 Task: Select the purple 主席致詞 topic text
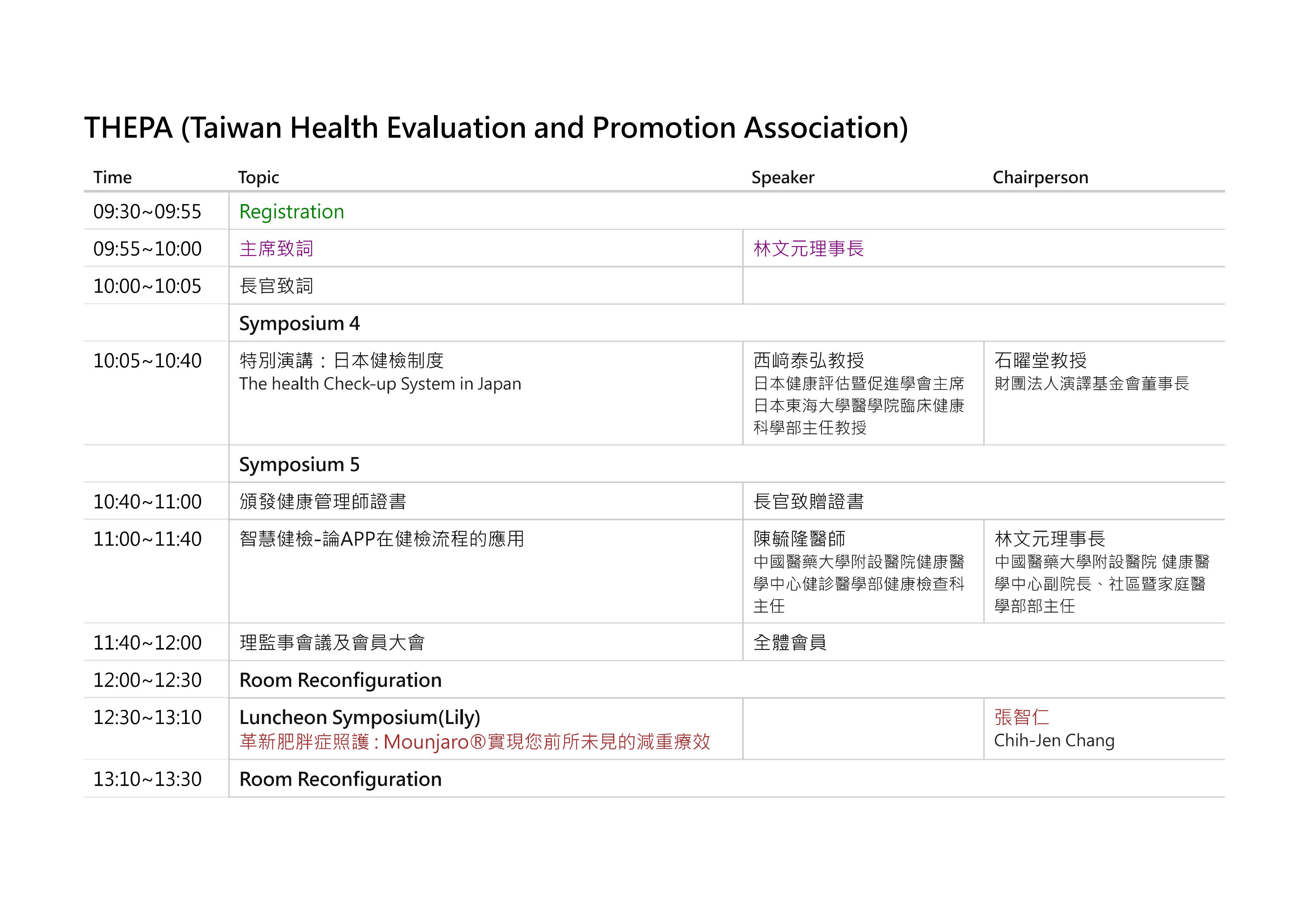[277, 249]
